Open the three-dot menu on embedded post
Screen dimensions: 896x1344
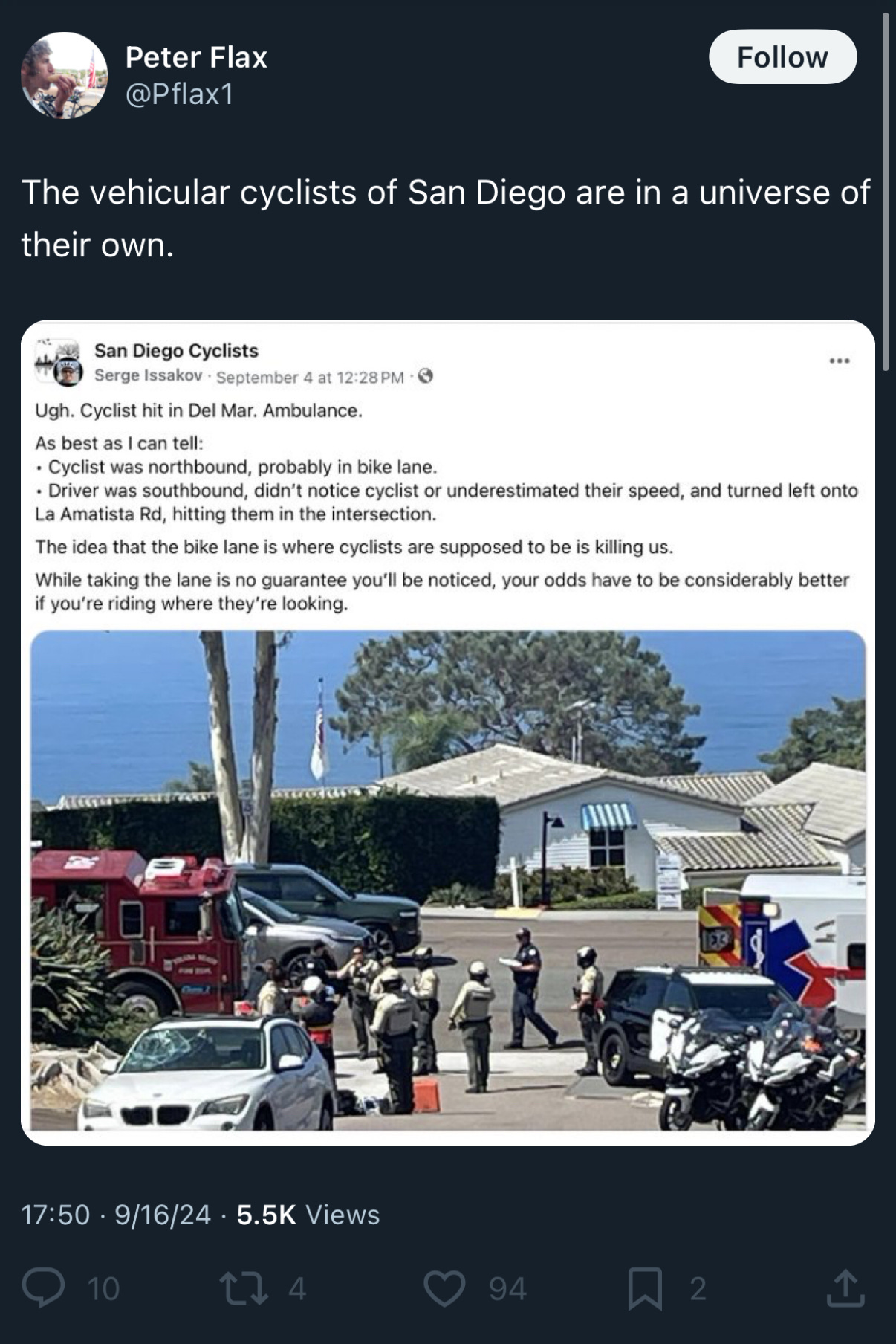point(840,361)
